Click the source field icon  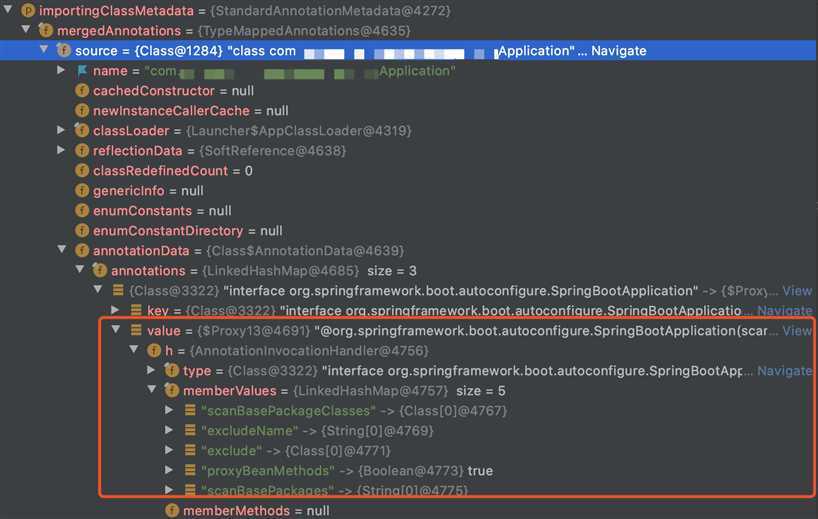click(x=64, y=50)
